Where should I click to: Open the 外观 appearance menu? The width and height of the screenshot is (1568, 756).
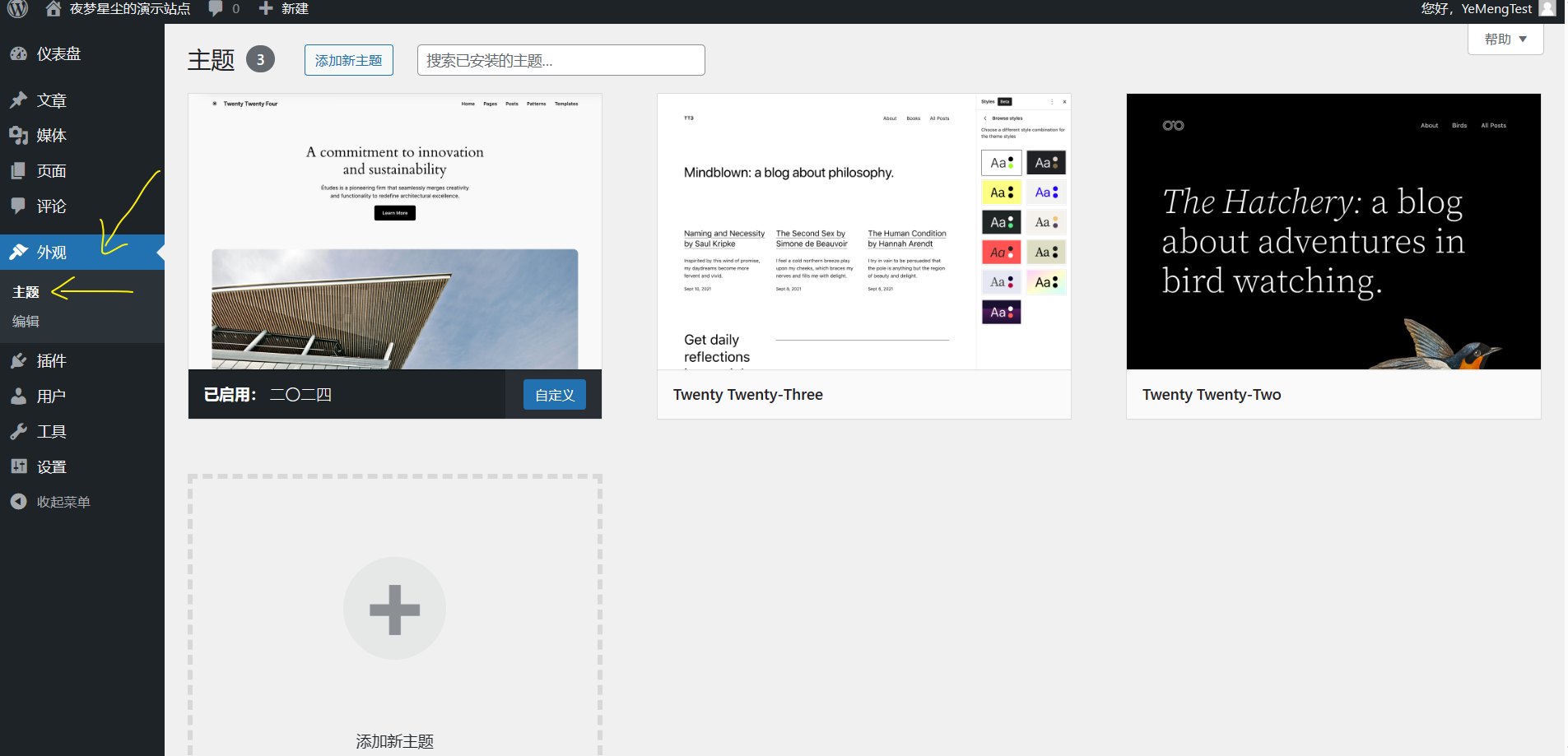click(51, 253)
